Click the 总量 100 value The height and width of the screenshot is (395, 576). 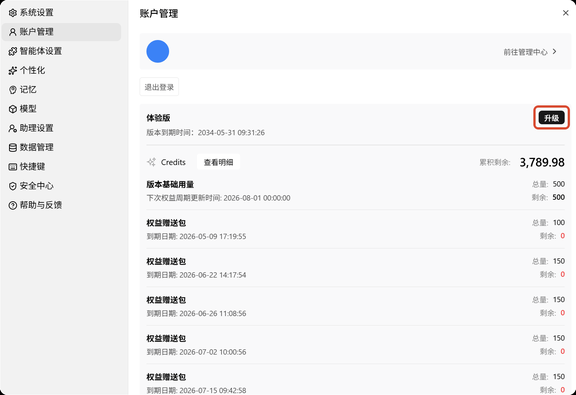559,223
